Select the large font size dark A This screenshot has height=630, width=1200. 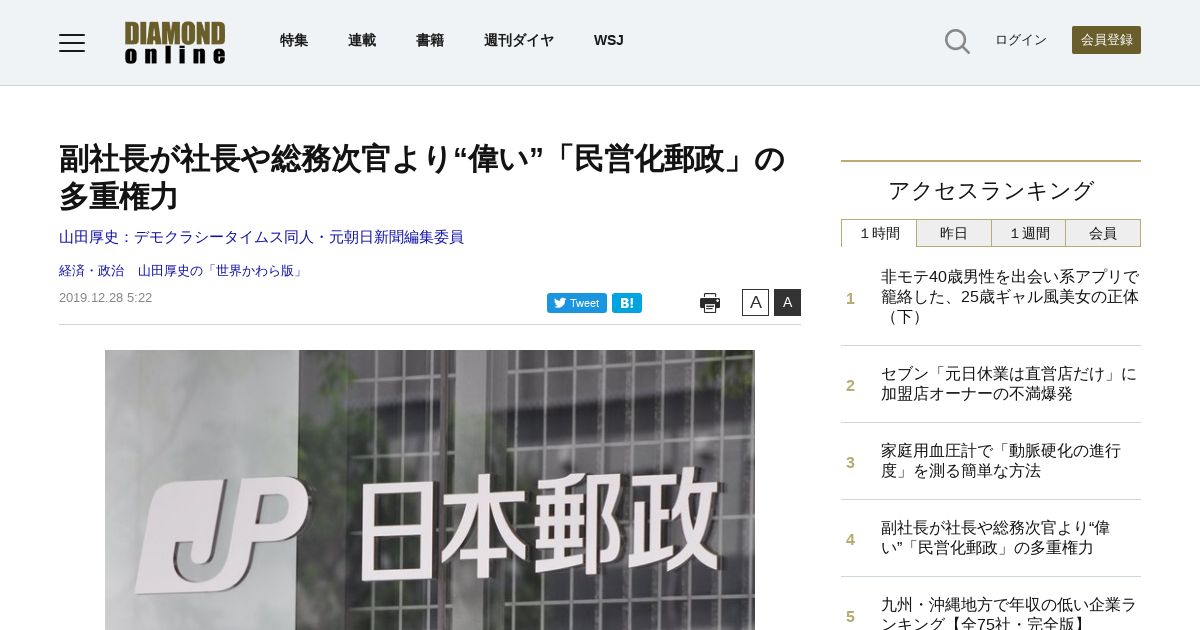(787, 302)
